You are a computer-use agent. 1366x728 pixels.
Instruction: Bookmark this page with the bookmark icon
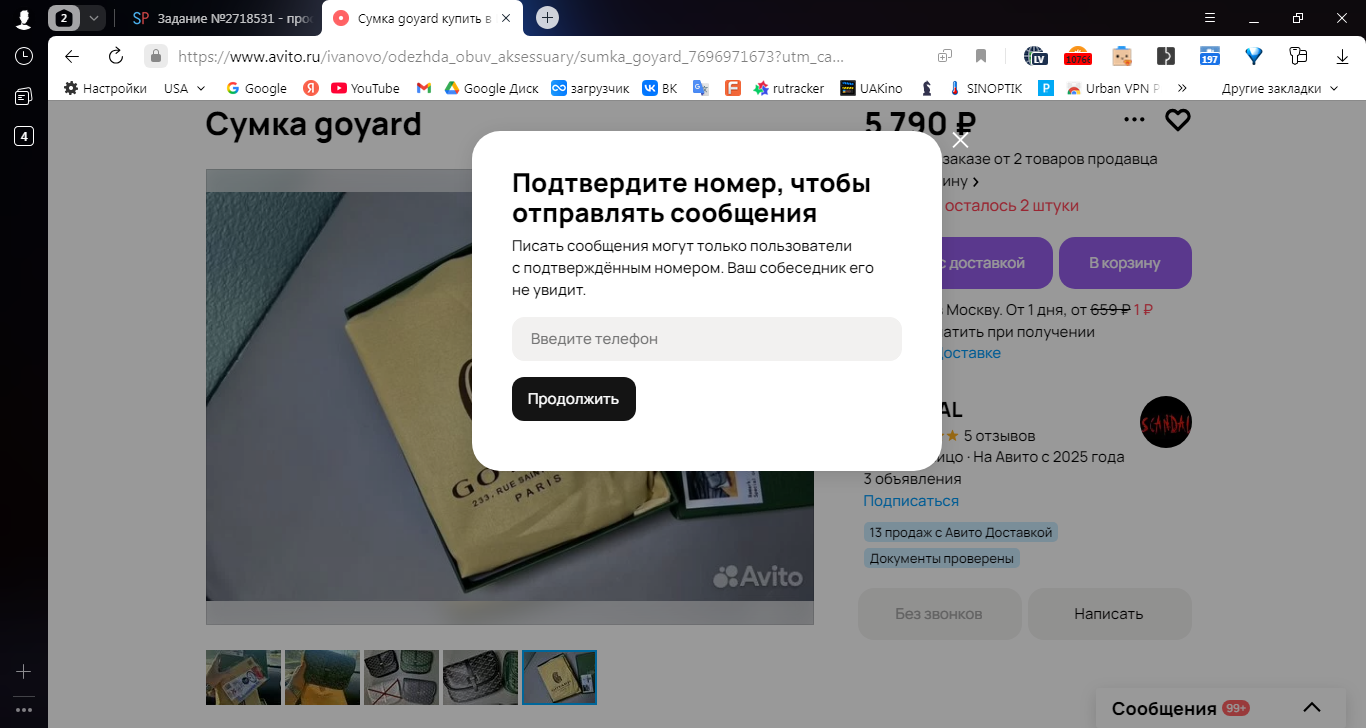[x=981, y=56]
